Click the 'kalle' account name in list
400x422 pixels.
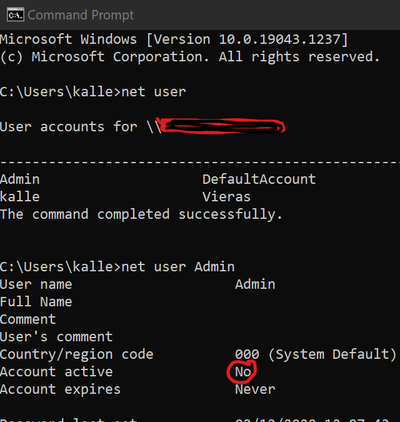(20, 197)
